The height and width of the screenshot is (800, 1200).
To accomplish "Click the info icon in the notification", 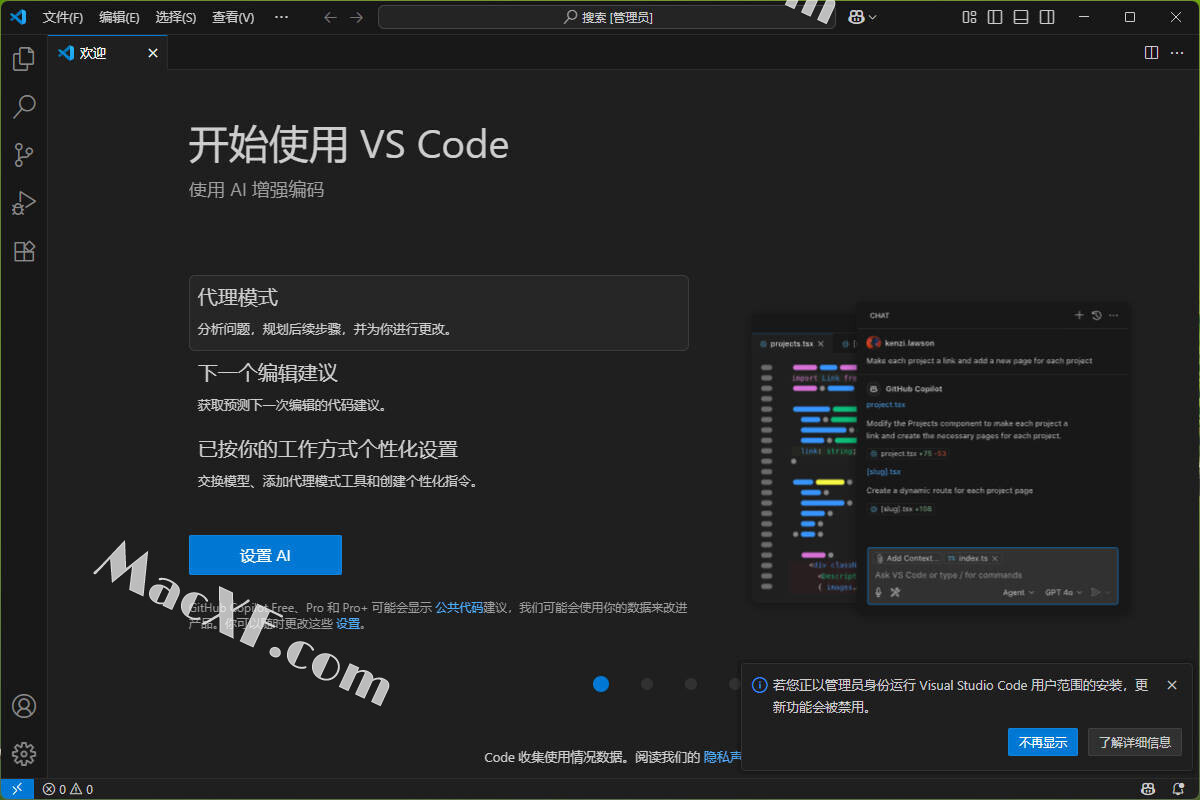I will coord(759,685).
